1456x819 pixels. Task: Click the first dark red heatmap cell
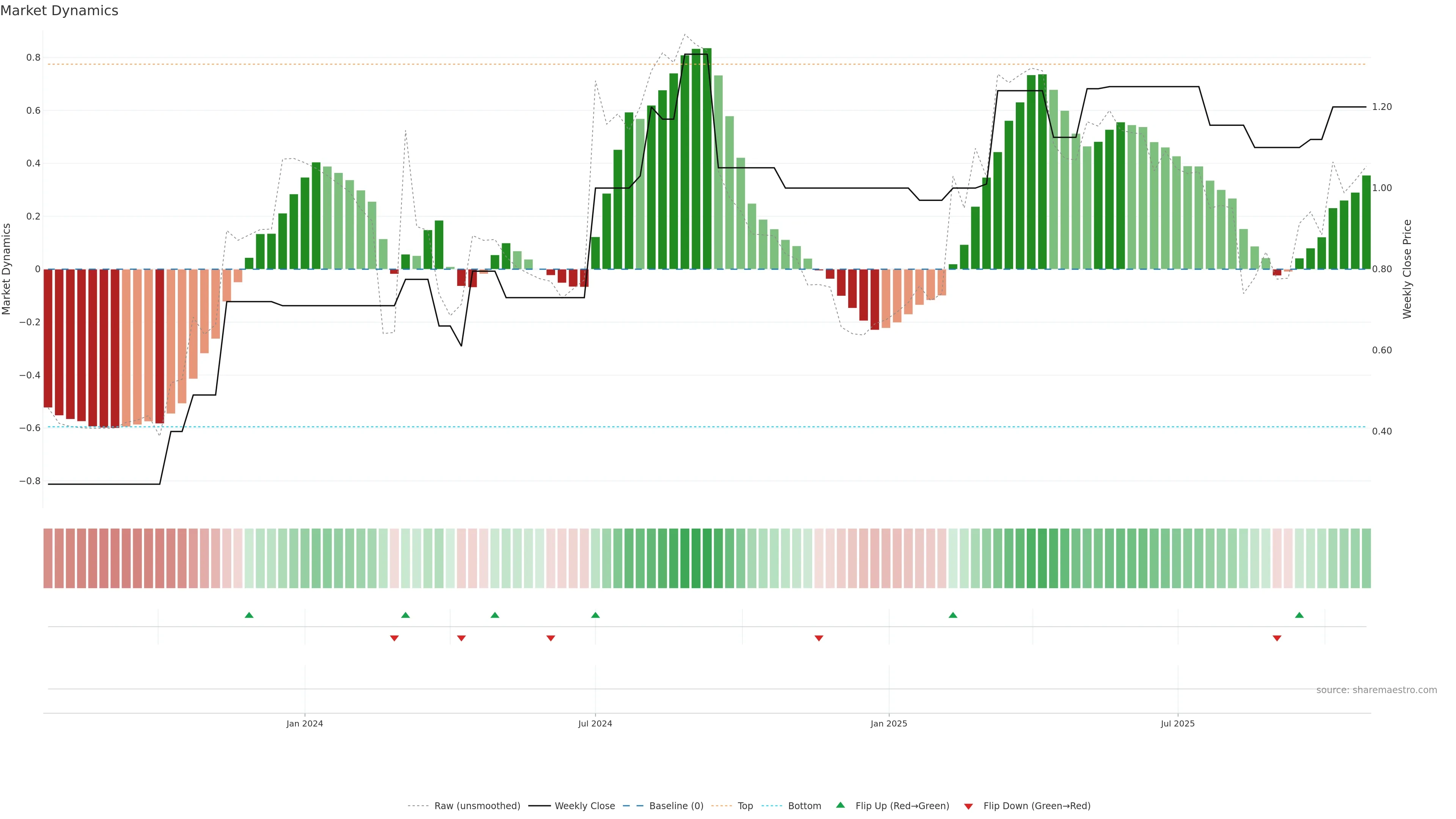click(x=48, y=558)
